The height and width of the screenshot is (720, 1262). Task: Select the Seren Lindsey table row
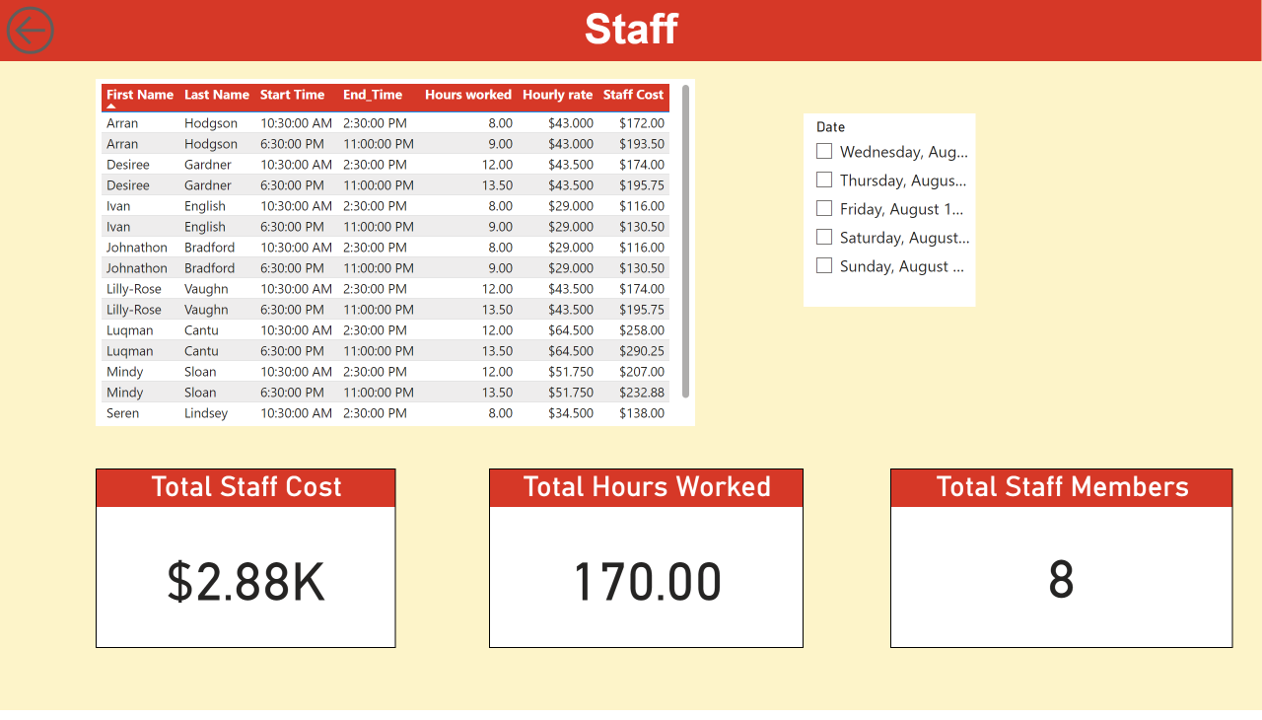[x=385, y=413]
